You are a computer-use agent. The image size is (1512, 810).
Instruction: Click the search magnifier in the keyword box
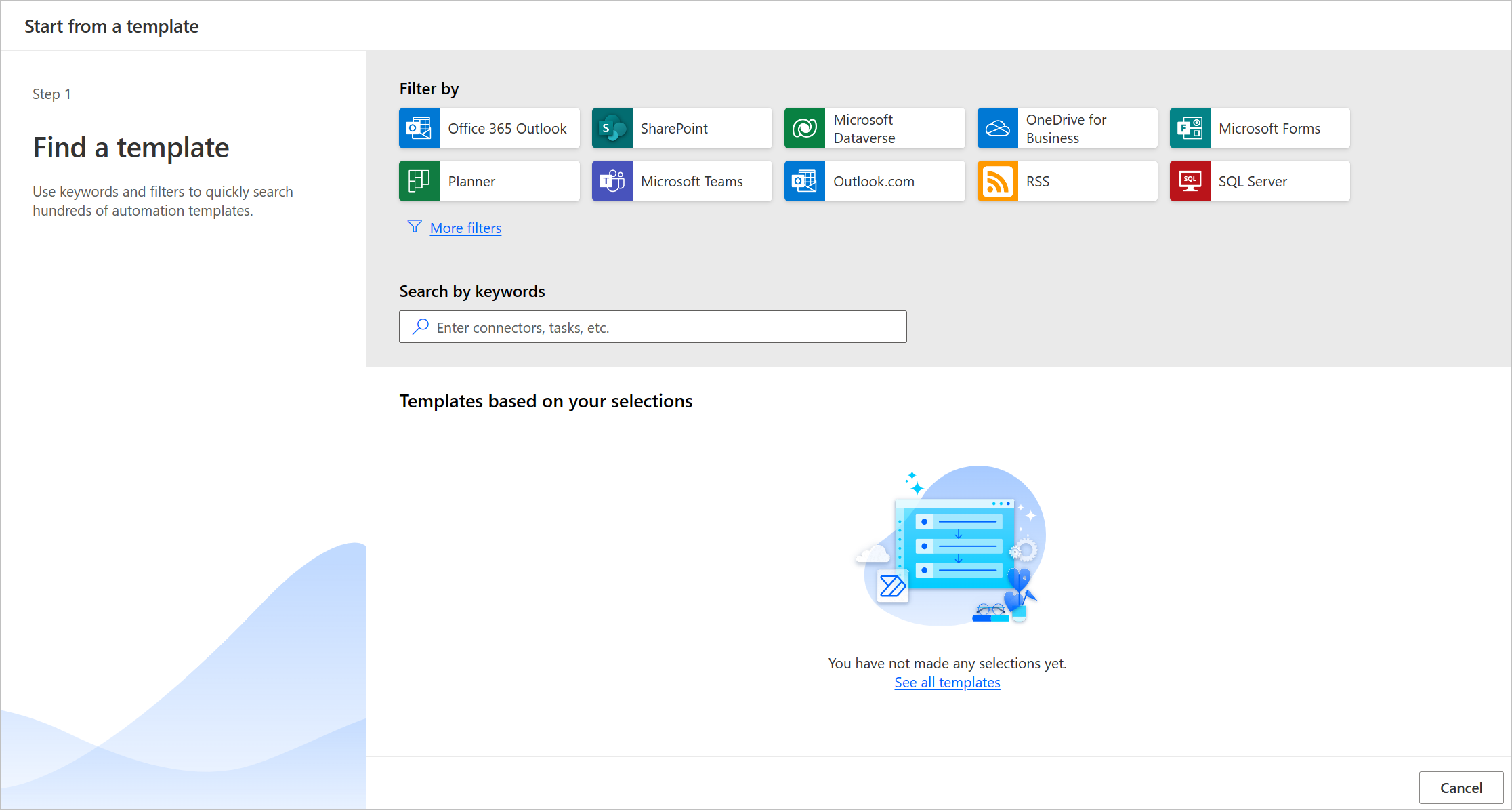[420, 327]
